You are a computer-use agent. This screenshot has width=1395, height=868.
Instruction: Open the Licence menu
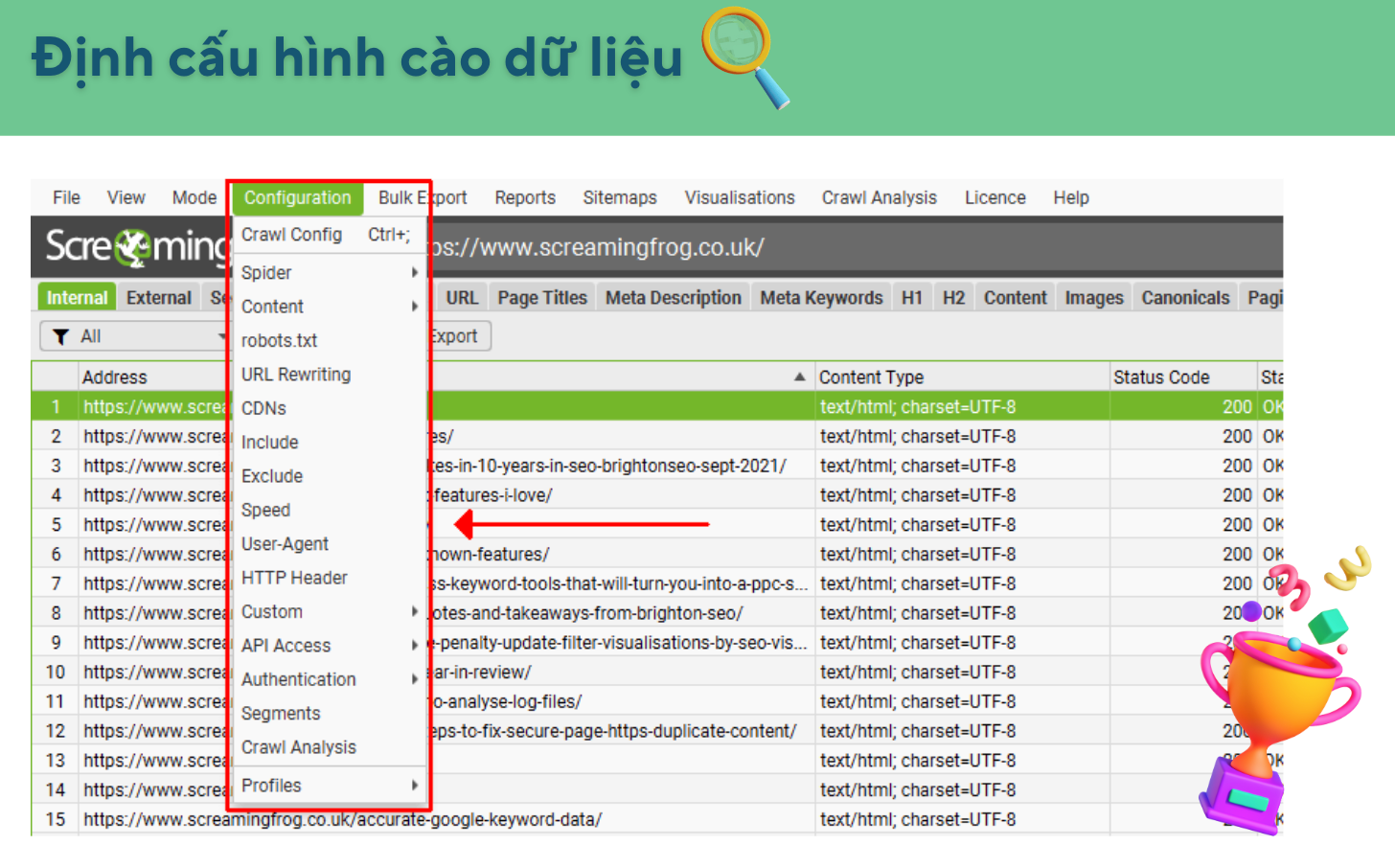995,197
